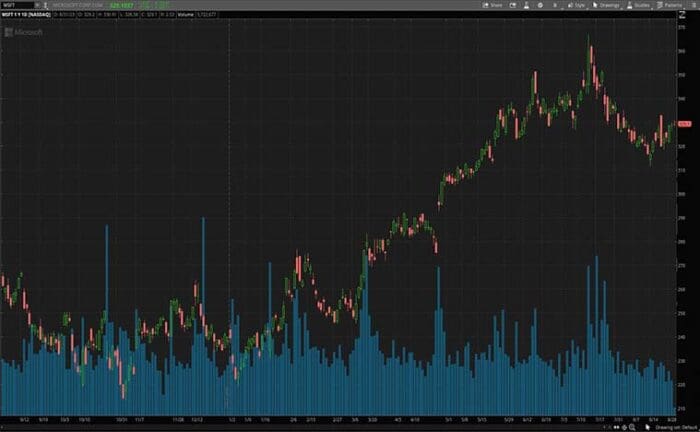700x432 pixels.
Task: Click the MSFT symbol input field
Action: pyautogui.click(x=17, y=5)
